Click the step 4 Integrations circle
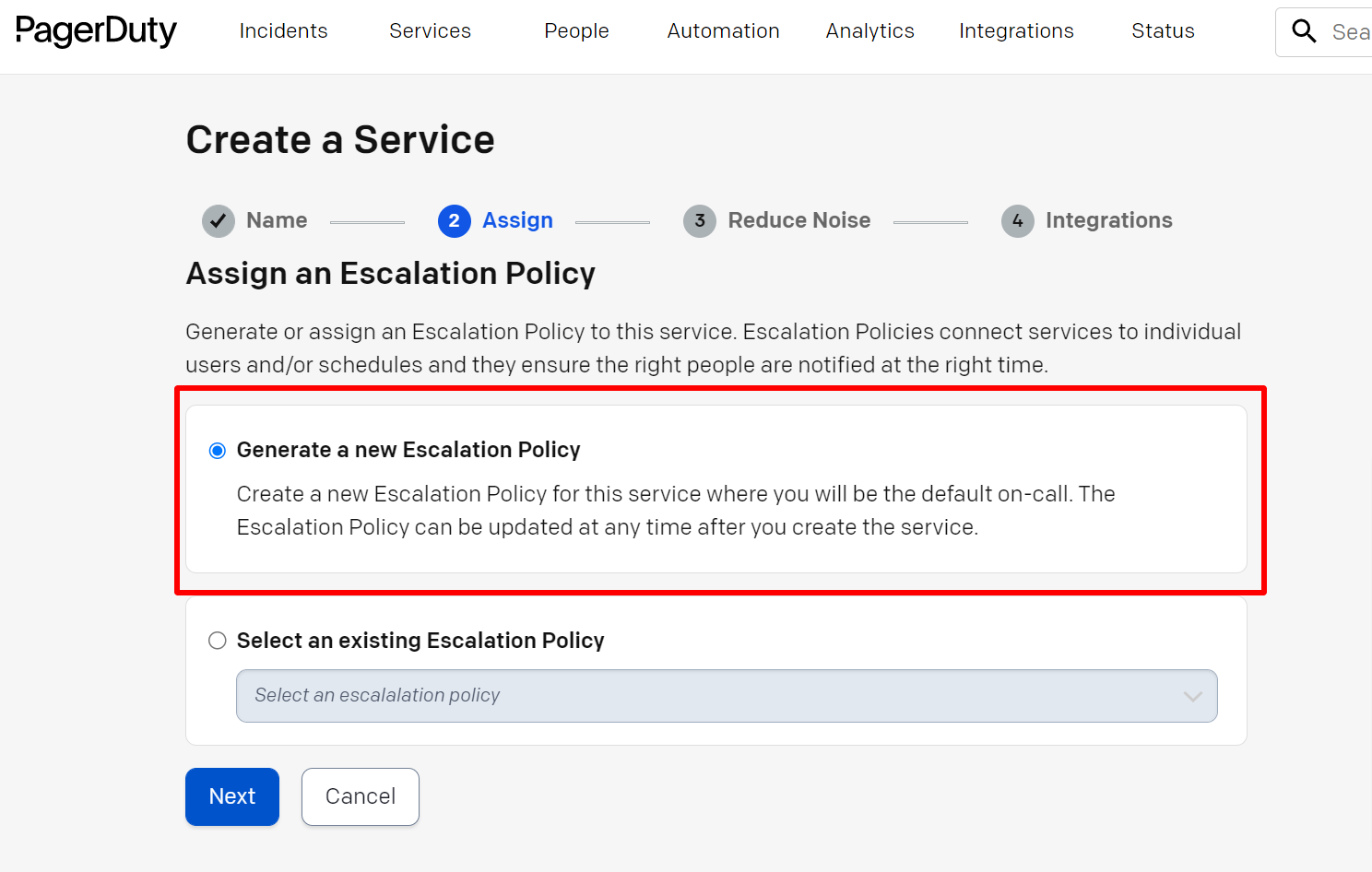The height and width of the screenshot is (872, 1372). 1017,220
